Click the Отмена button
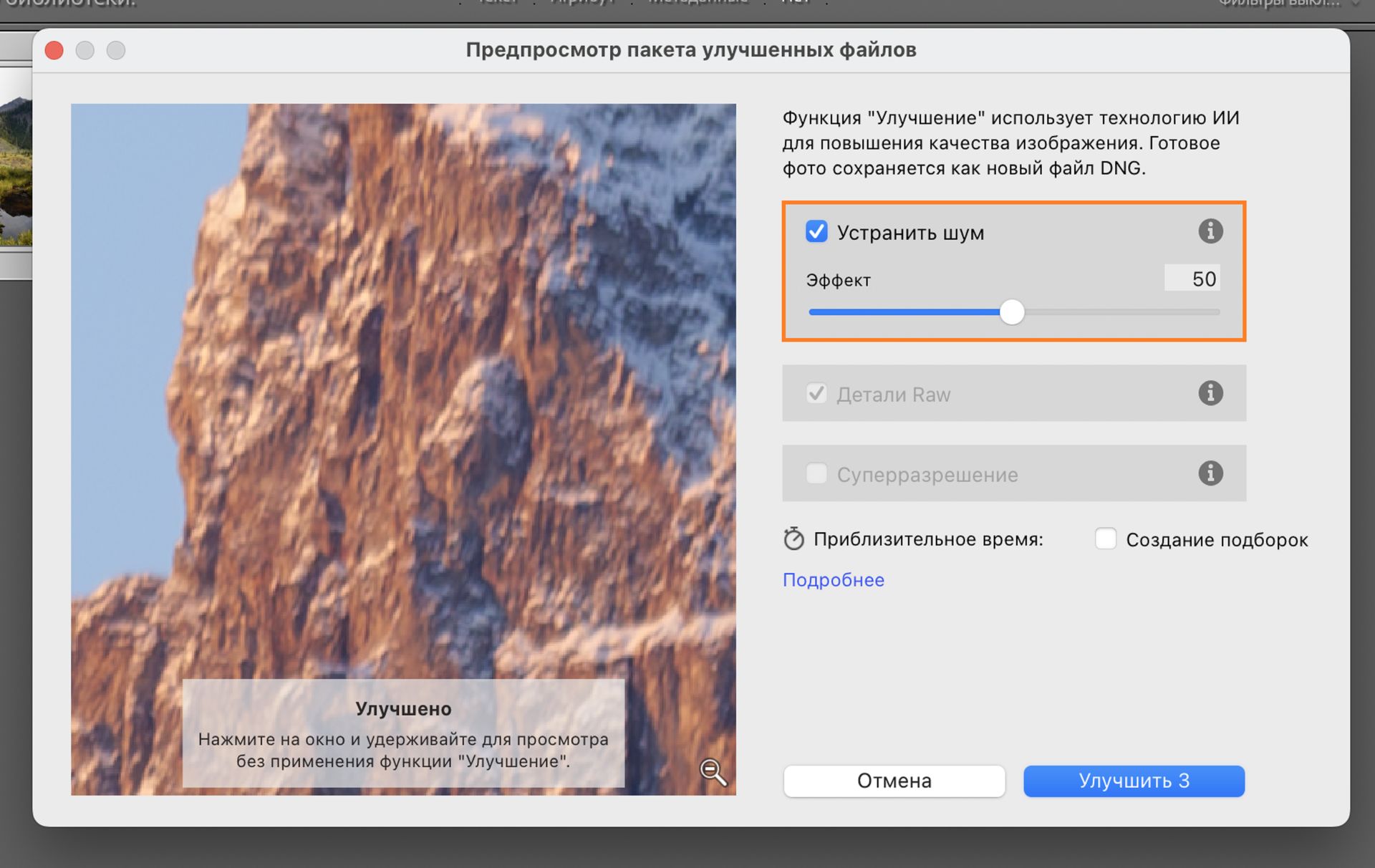1375x868 pixels. [x=893, y=781]
